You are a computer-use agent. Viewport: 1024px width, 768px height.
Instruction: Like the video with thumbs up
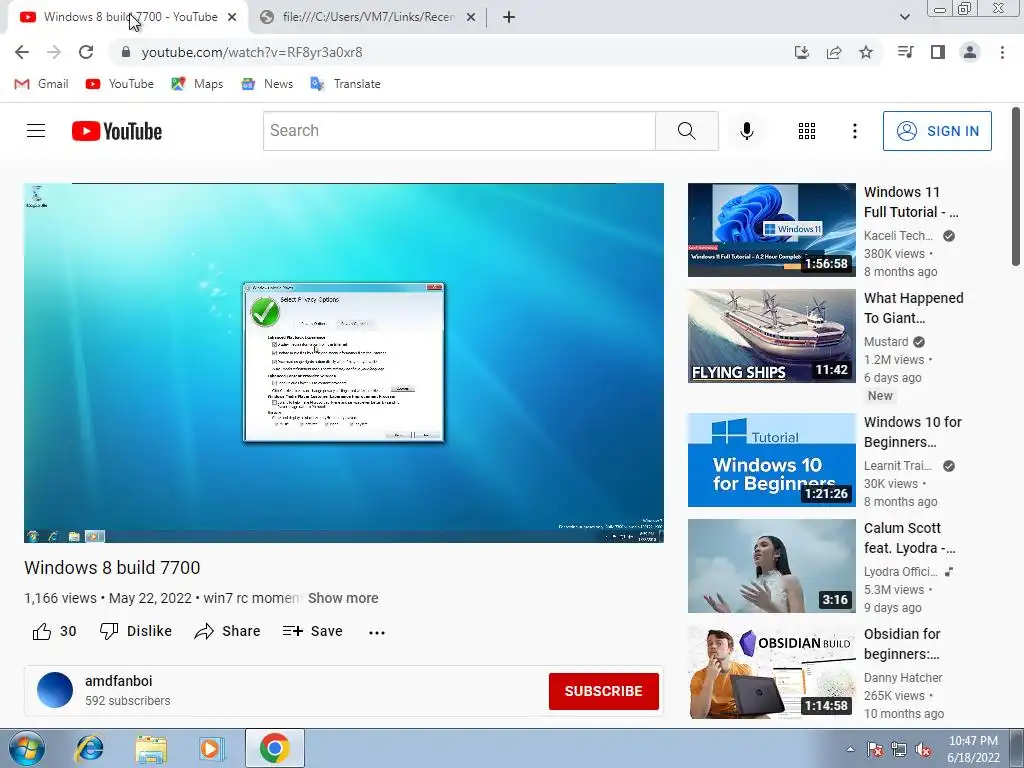(54, 631)
